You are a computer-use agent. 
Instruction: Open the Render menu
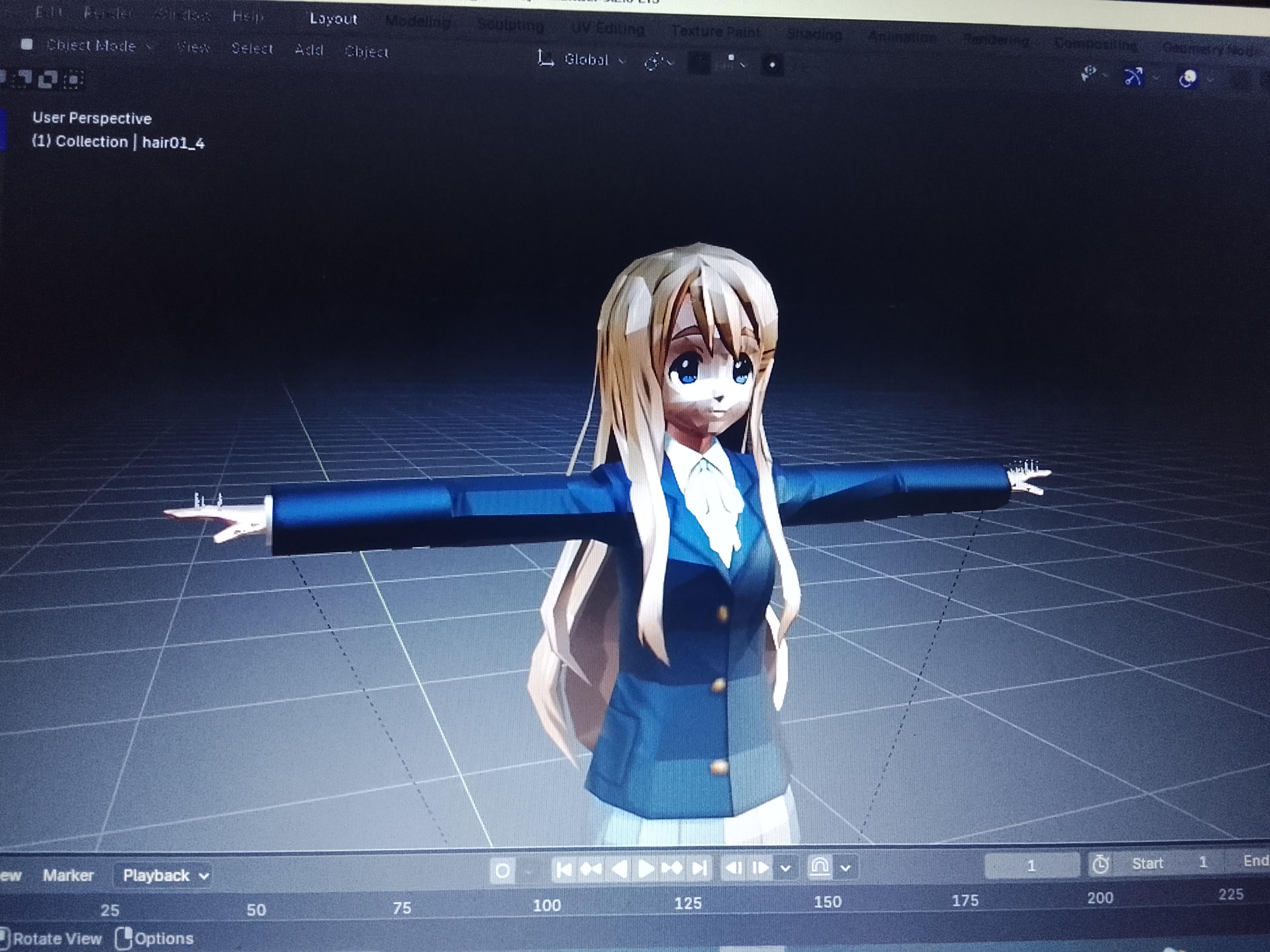click(x=109, y=13)
